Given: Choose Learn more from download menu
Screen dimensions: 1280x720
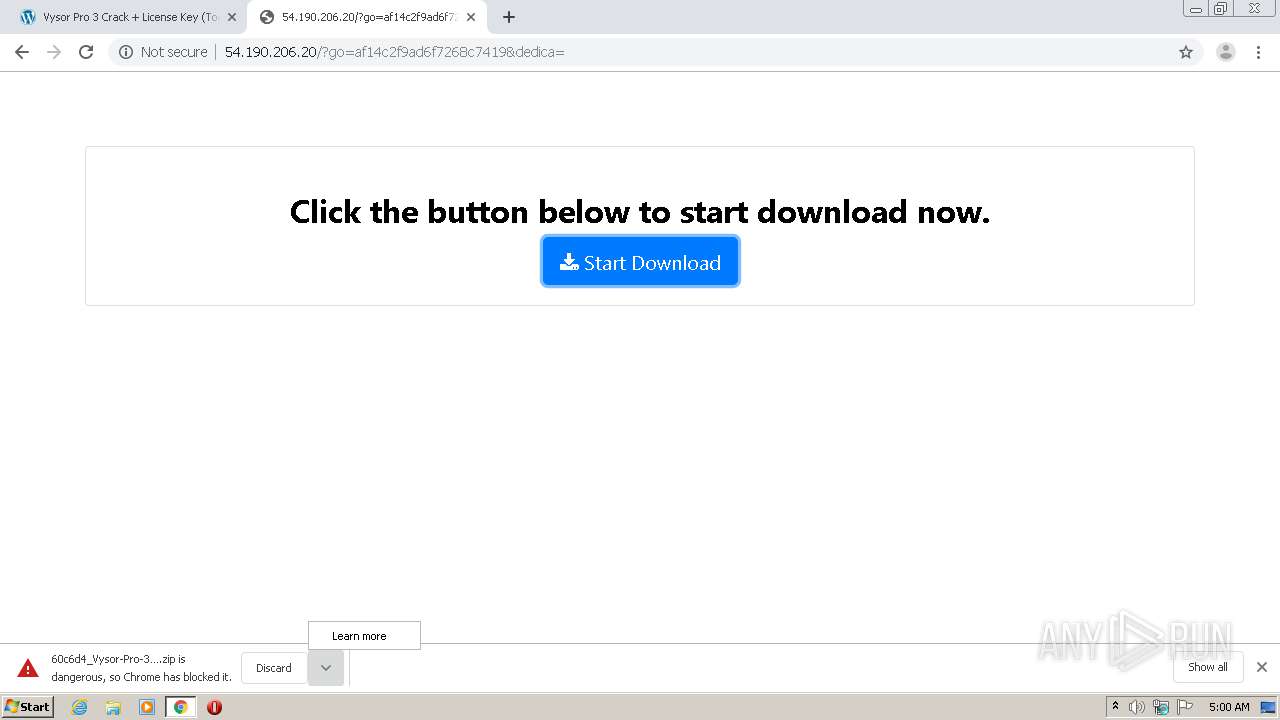Looking at the screenshot, I should 364,636.
